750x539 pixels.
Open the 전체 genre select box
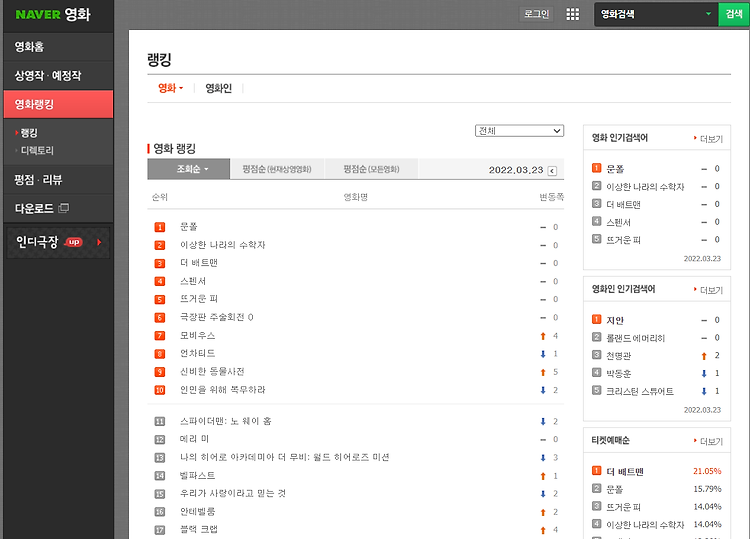[x=519, y=131]
